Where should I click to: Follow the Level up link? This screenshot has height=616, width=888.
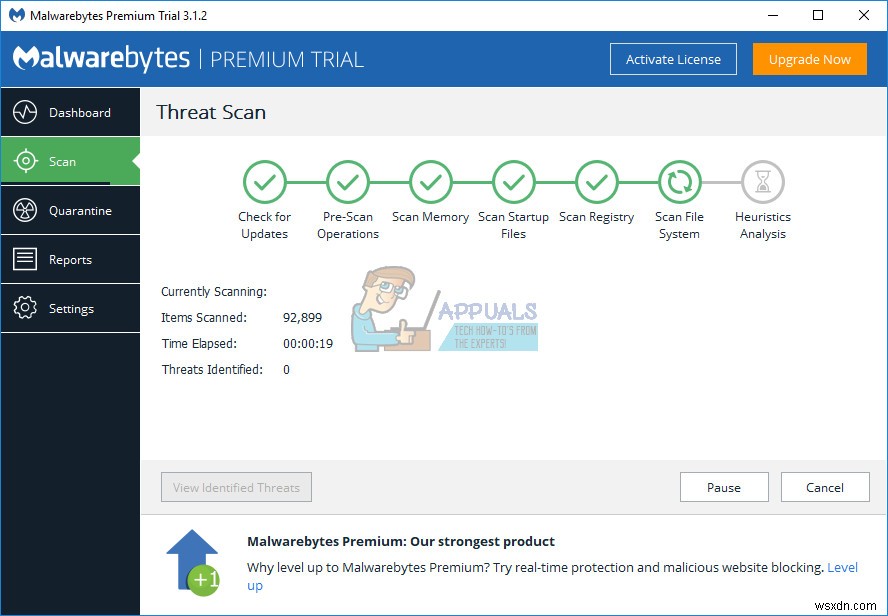point(843,567)
